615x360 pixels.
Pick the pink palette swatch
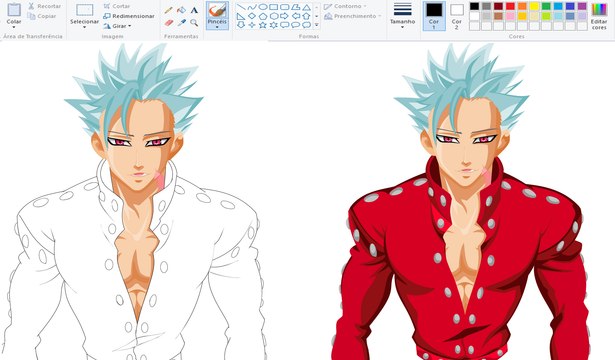coord(510,16)
